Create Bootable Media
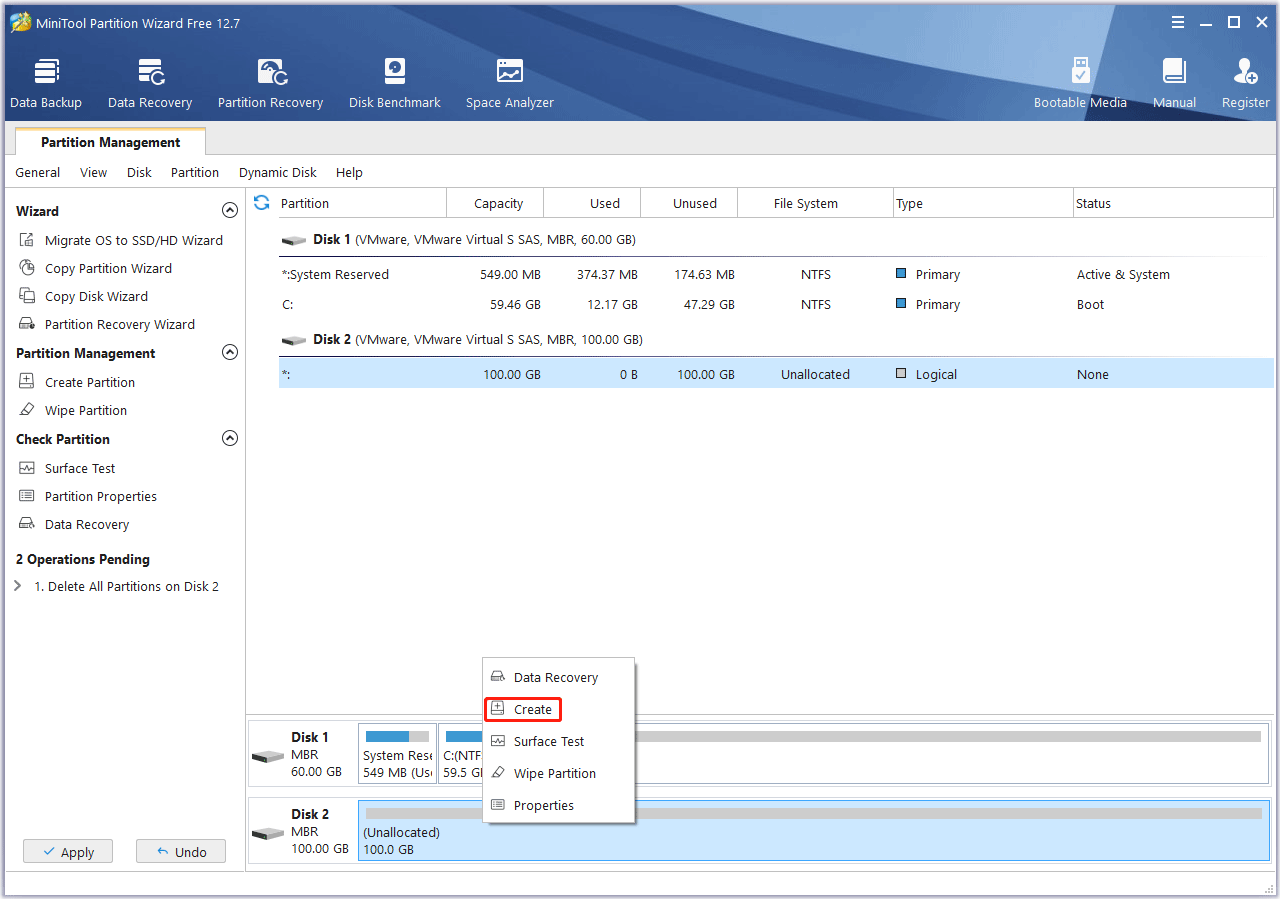 [x=1080, y=84]
